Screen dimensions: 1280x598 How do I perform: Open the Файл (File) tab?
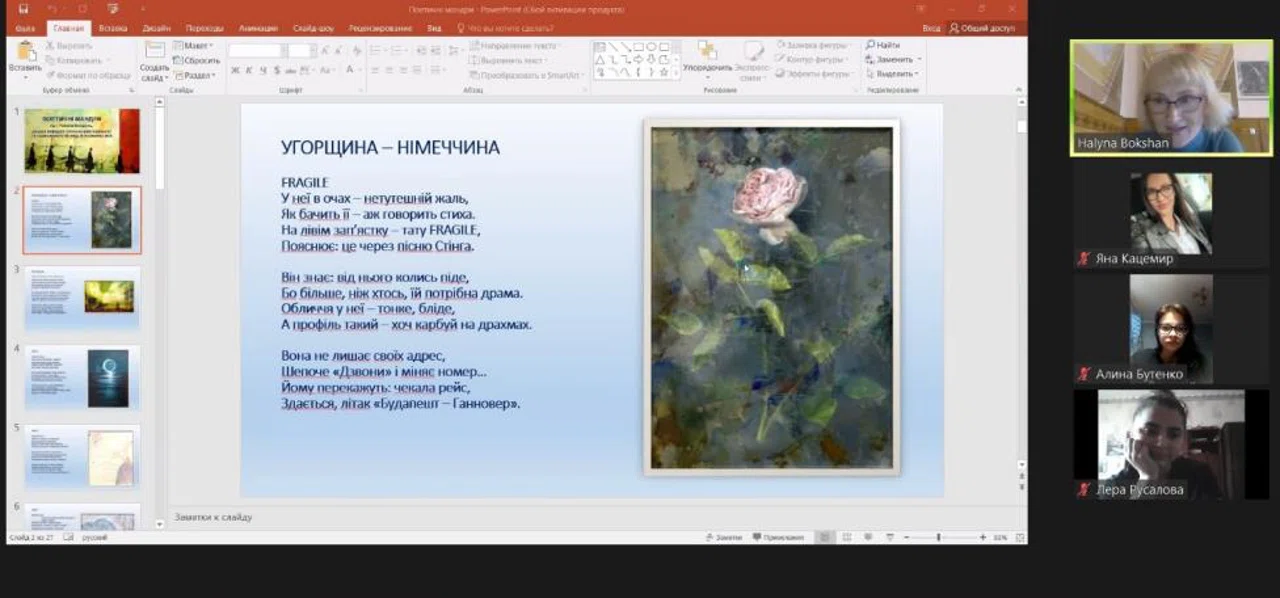[25, 28]
